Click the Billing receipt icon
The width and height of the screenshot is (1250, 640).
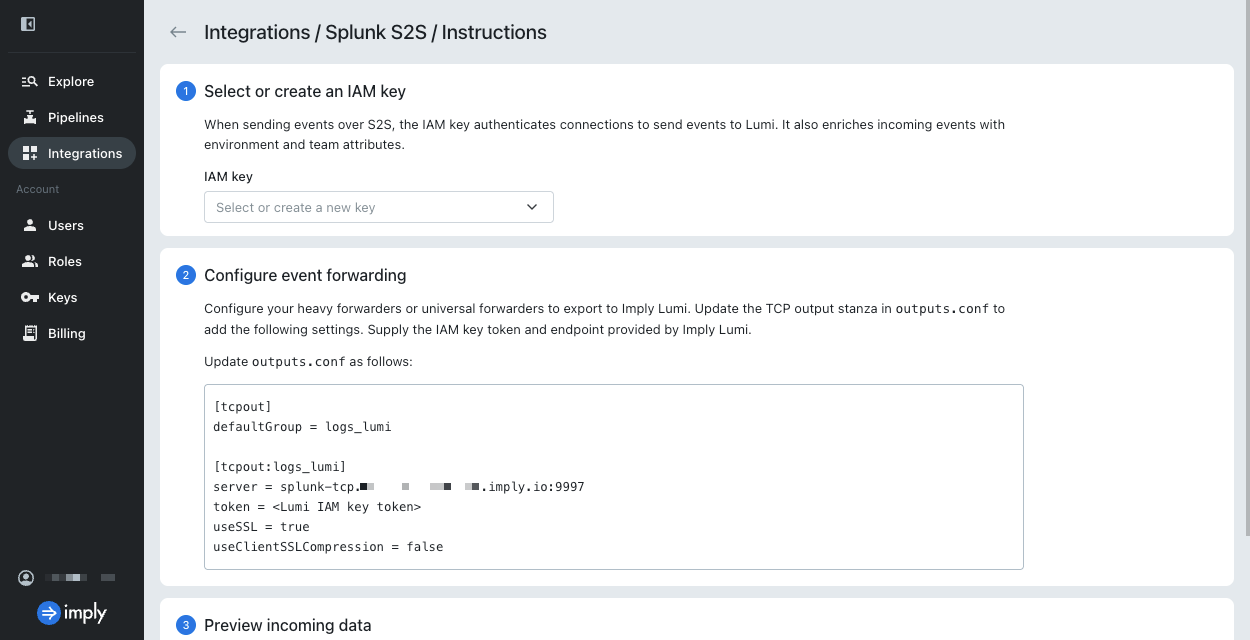point(29,334)
